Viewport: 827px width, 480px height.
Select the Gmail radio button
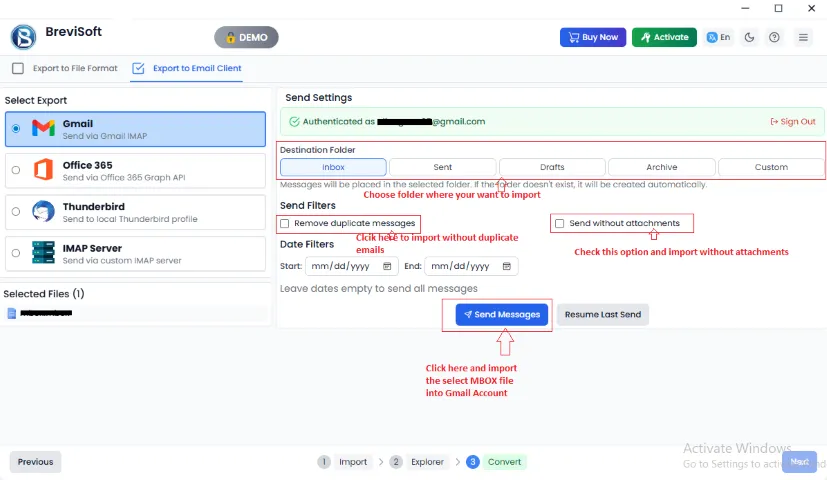pyautogui.click(x=16, y=129)
